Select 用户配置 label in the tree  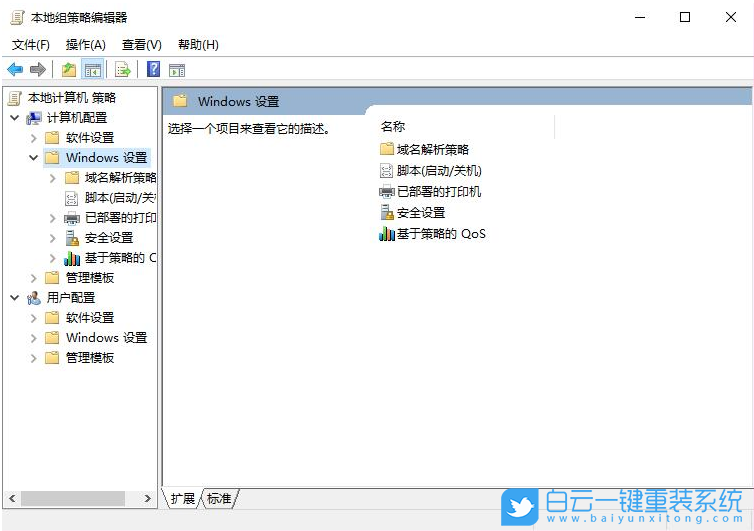71,298
